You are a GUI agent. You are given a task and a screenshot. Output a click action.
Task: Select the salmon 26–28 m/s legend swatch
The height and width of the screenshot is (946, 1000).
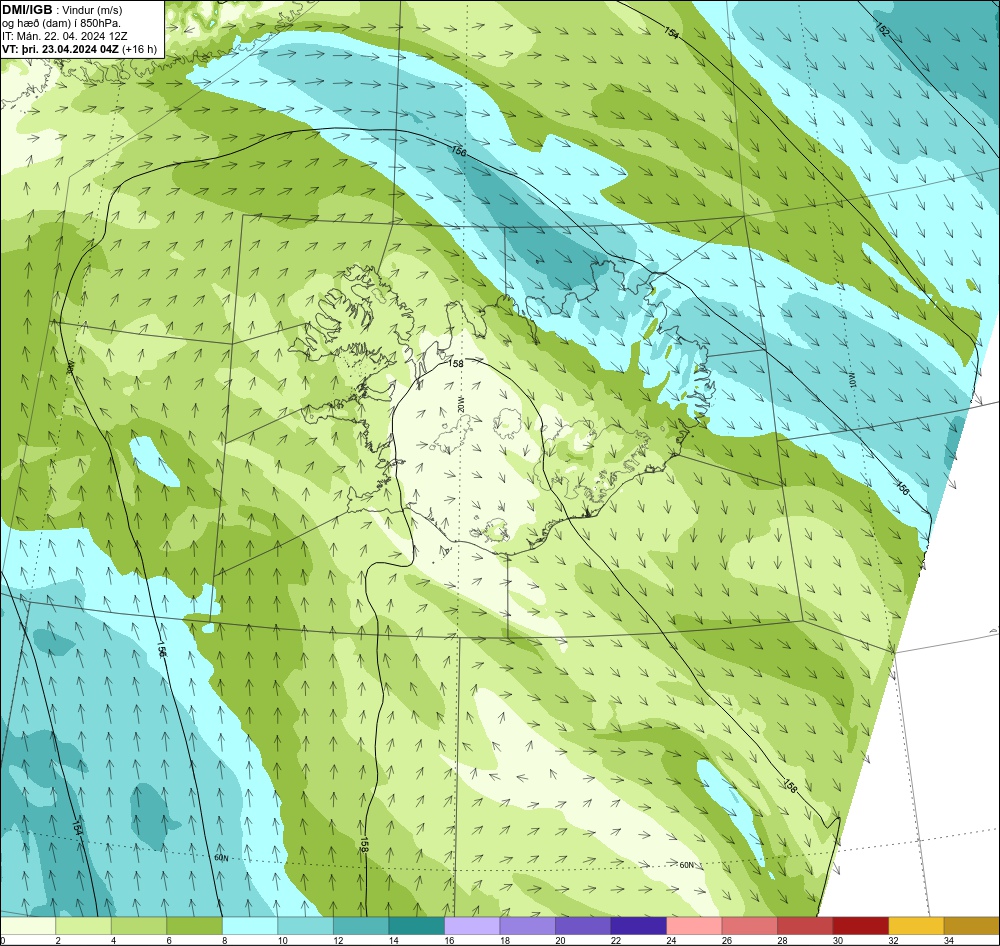pos(749,925)
